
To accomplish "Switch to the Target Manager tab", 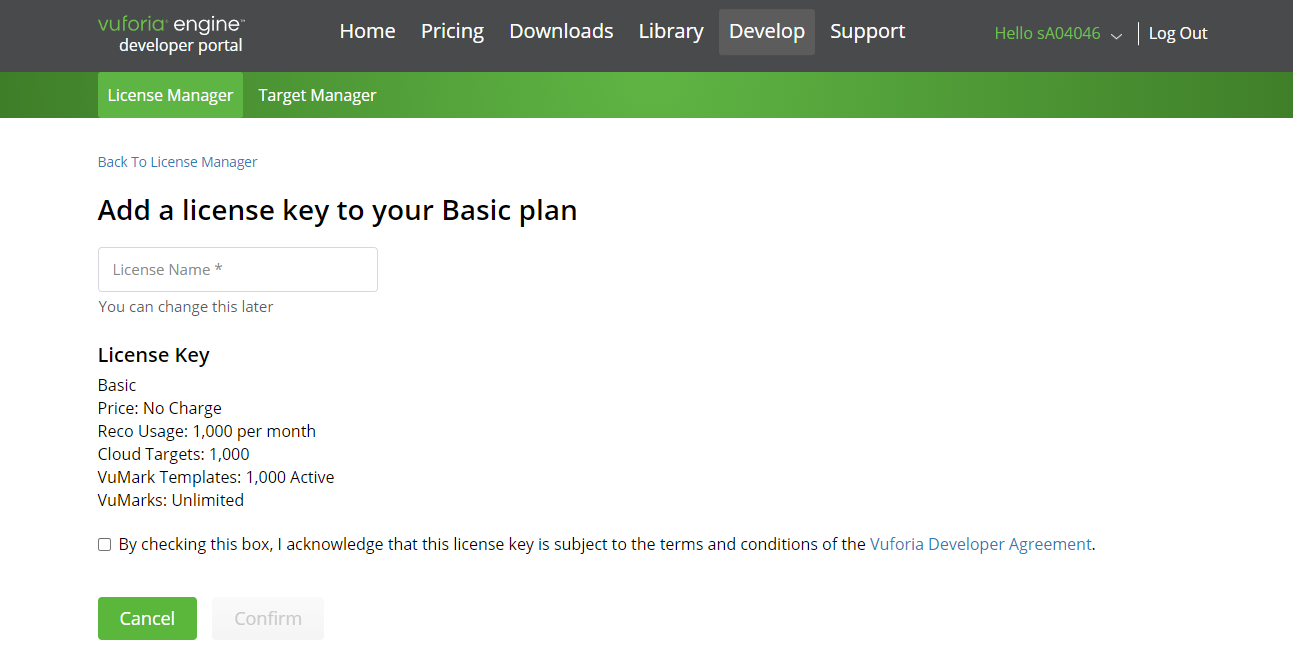I will coord(317,95).
